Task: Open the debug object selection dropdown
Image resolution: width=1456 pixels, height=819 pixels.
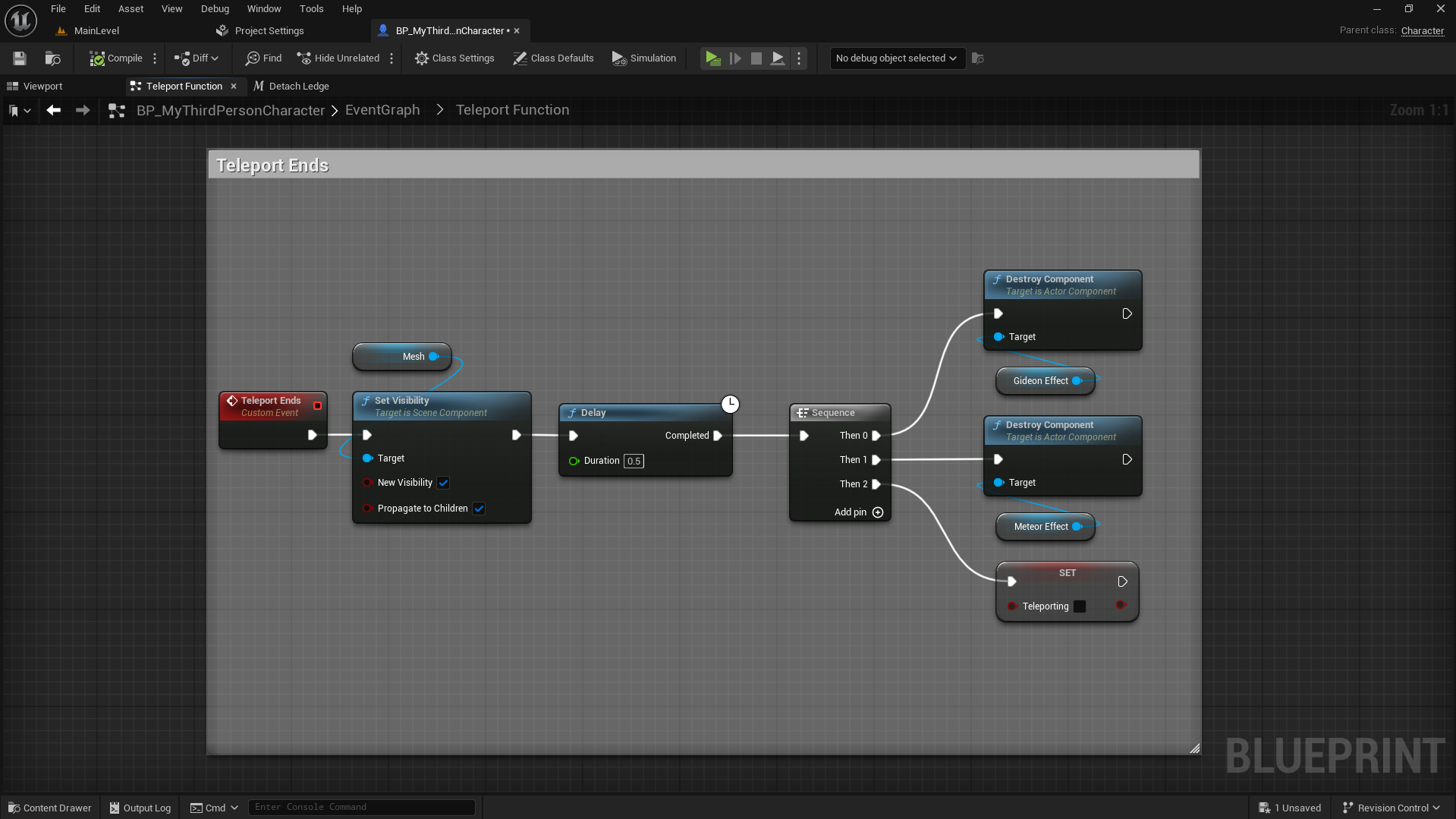Action: click(x=897, y=58)
